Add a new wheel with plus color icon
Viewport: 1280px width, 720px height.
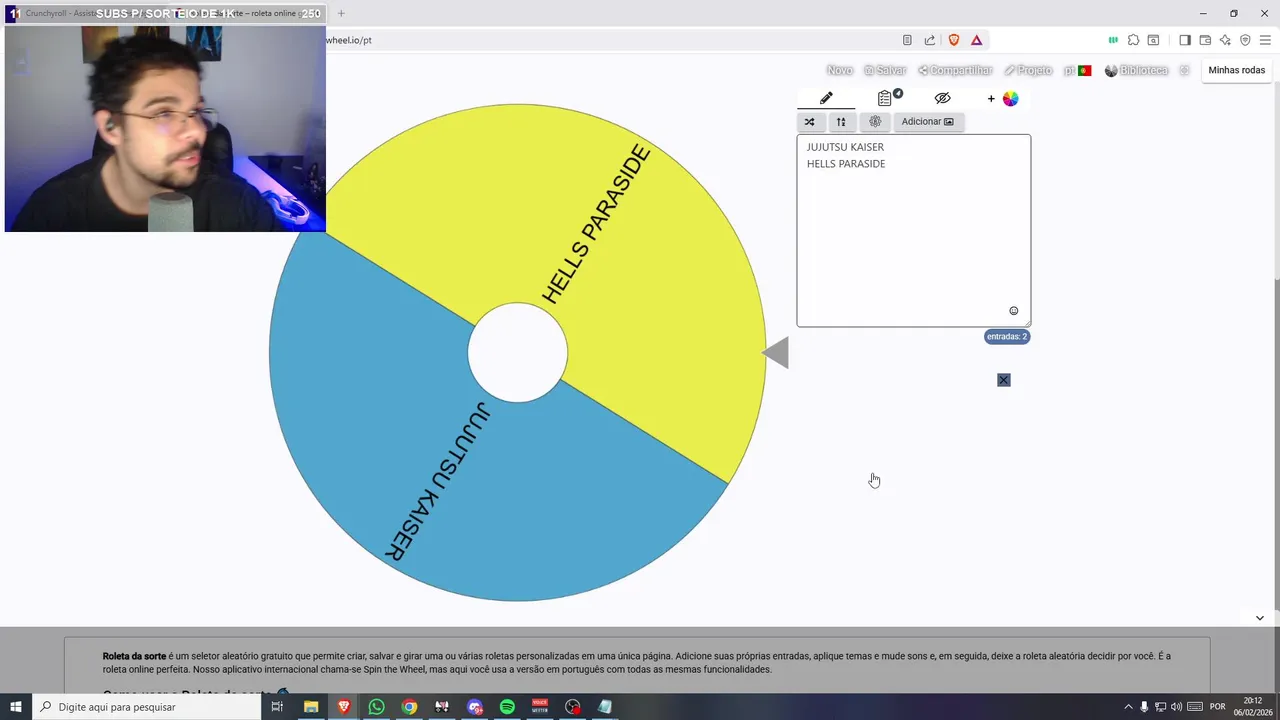[x=1003, y=98]
